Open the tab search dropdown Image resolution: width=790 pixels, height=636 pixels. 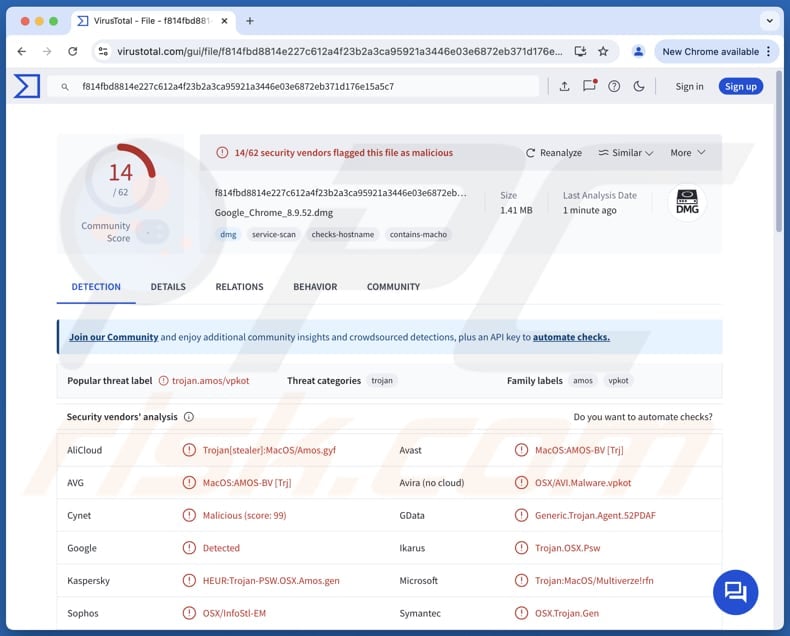coord(769,21)
